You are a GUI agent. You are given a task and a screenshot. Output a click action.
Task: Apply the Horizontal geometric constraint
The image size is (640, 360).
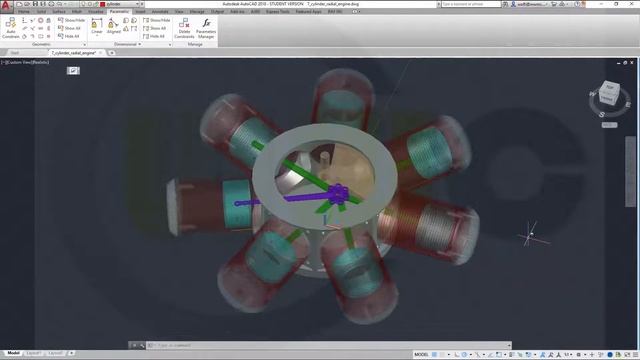coord(40,28)
